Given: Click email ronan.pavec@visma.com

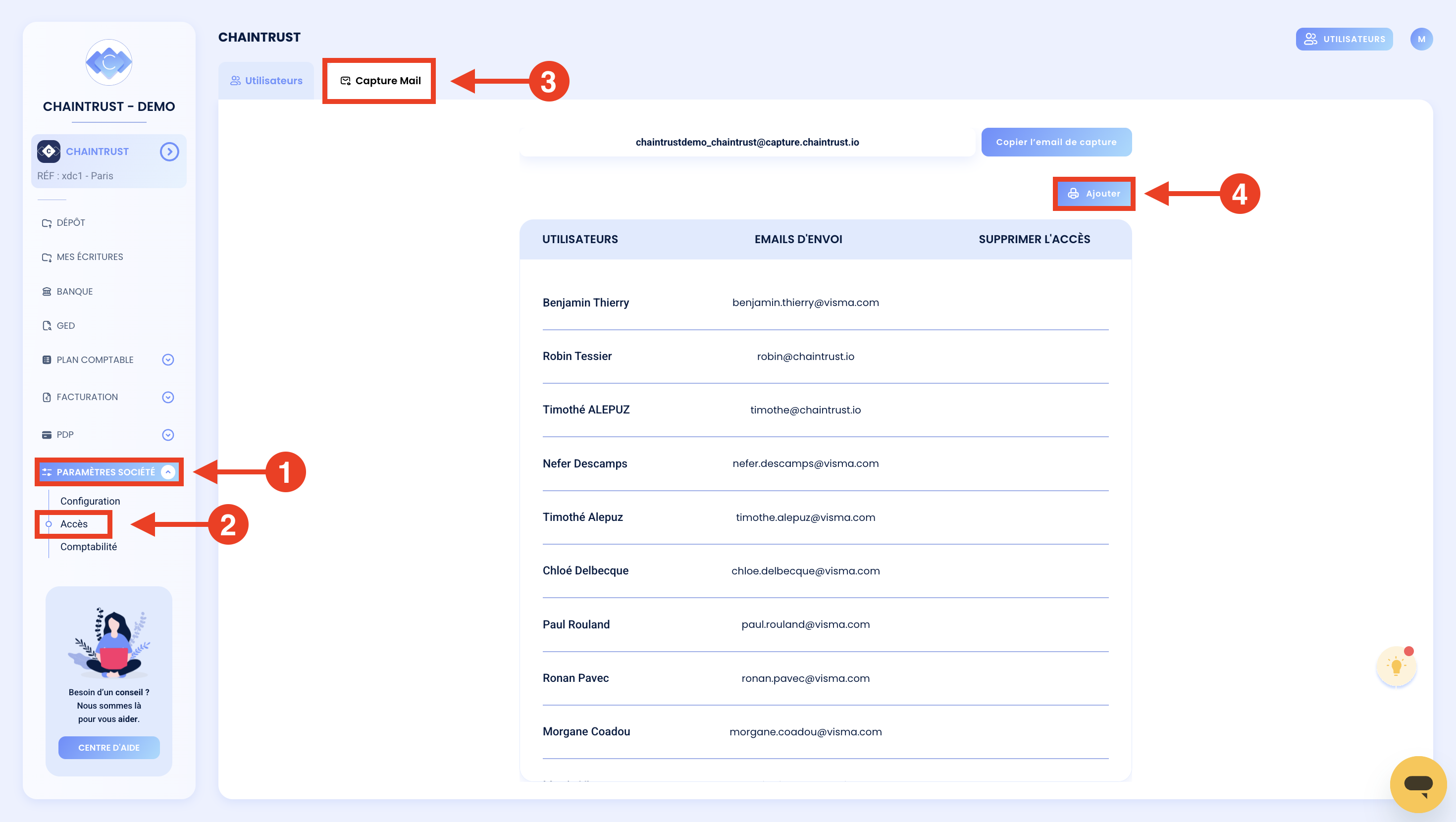Looking at the screenshot, I should tap(805, 678).
